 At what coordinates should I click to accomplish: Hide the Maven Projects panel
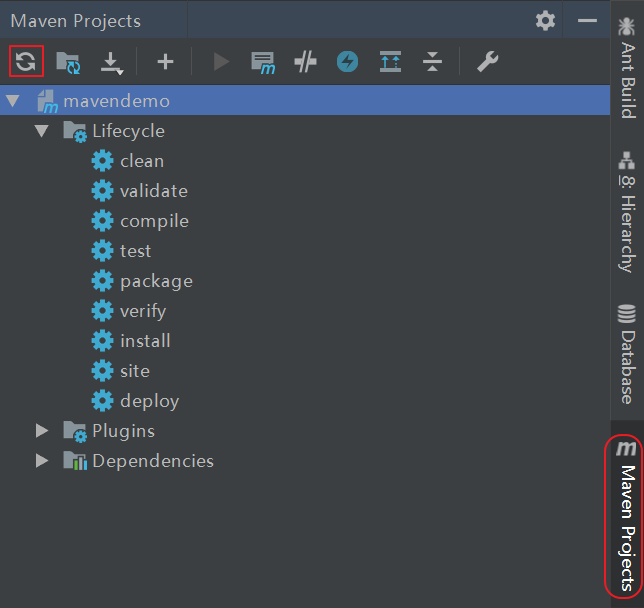click(x=587, y=21)
